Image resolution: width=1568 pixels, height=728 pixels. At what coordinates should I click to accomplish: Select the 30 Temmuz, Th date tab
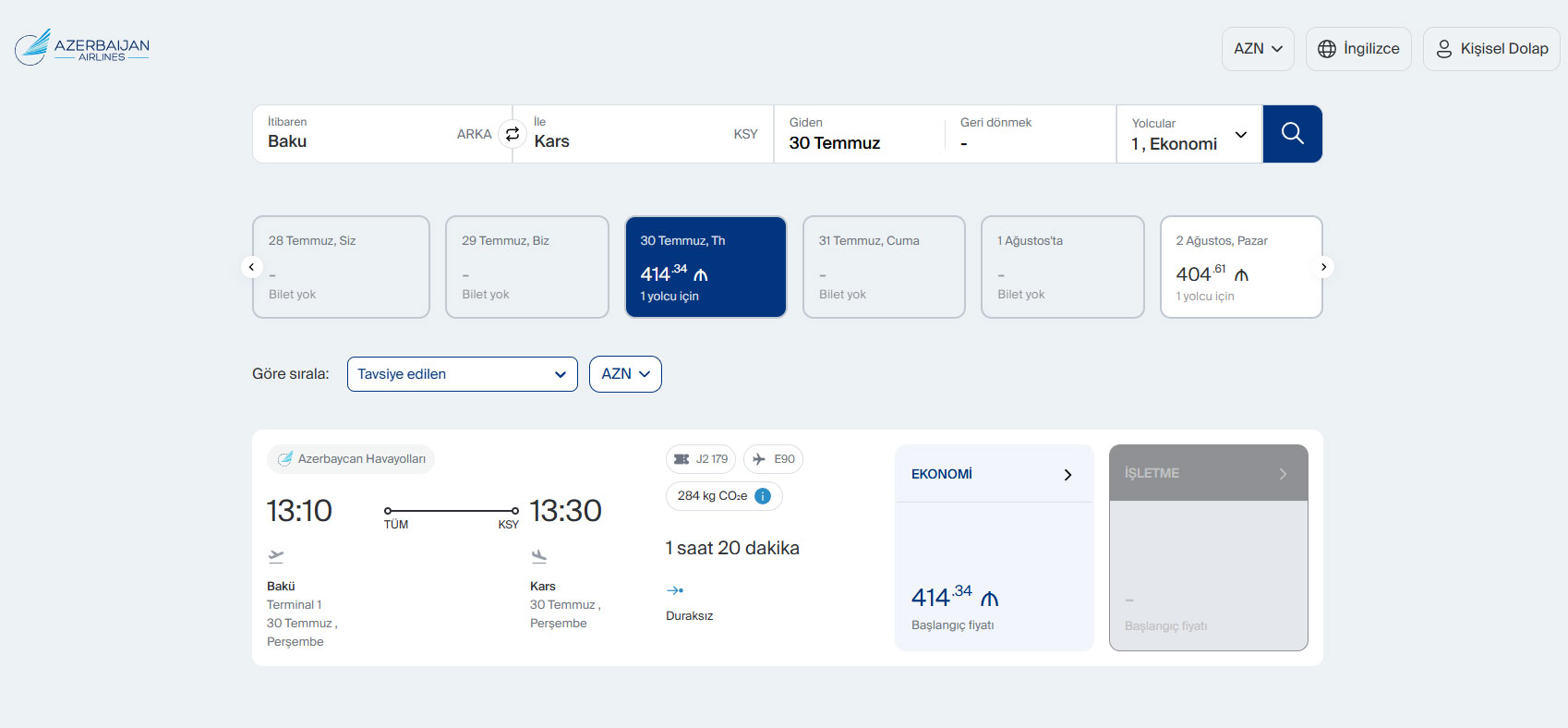pyautogui.click(x=706, y=267)
